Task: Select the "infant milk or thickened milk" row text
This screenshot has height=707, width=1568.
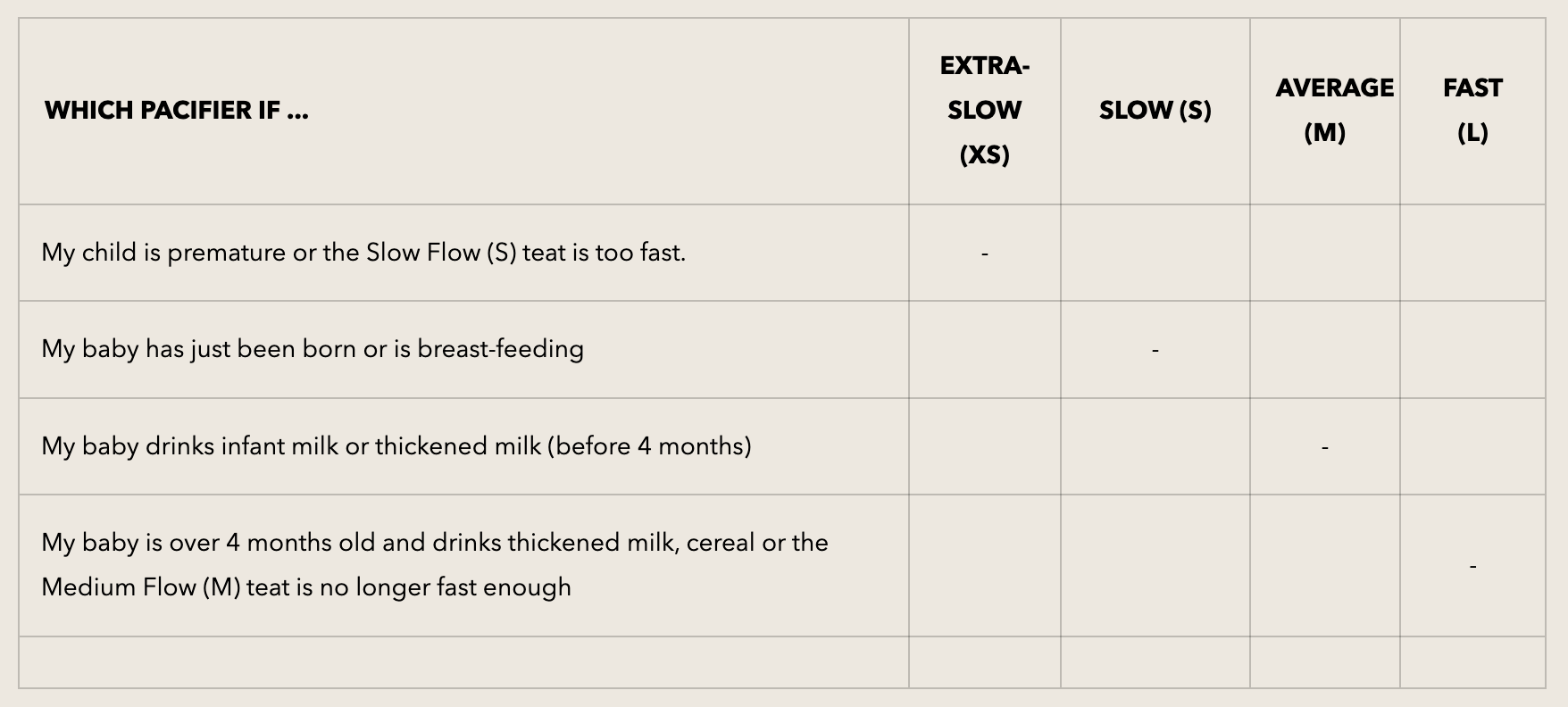Action: (x=396, y=445)
